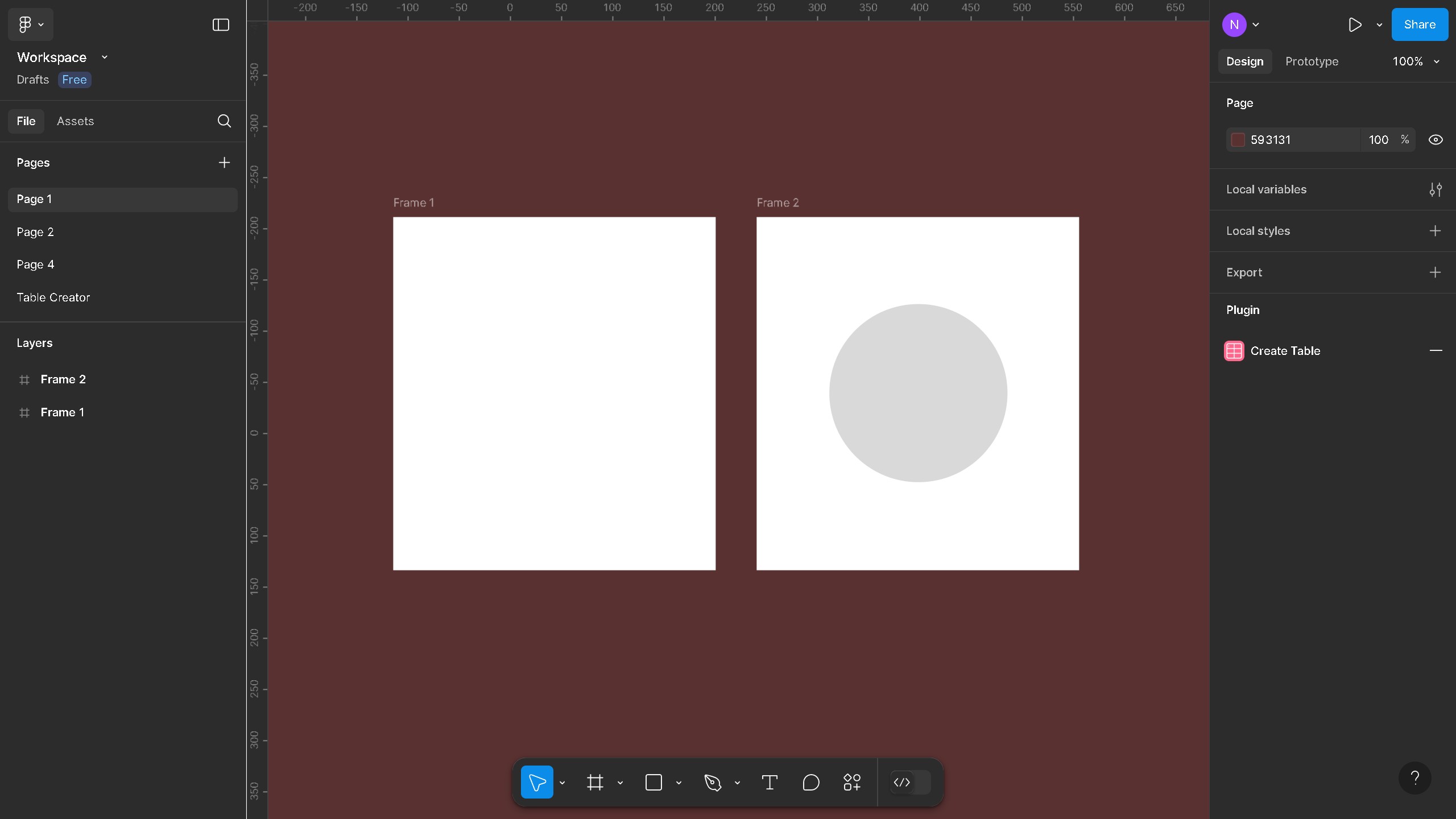
Task: Collapse the left sidebar panel
Action: click(x=220, y=24)
